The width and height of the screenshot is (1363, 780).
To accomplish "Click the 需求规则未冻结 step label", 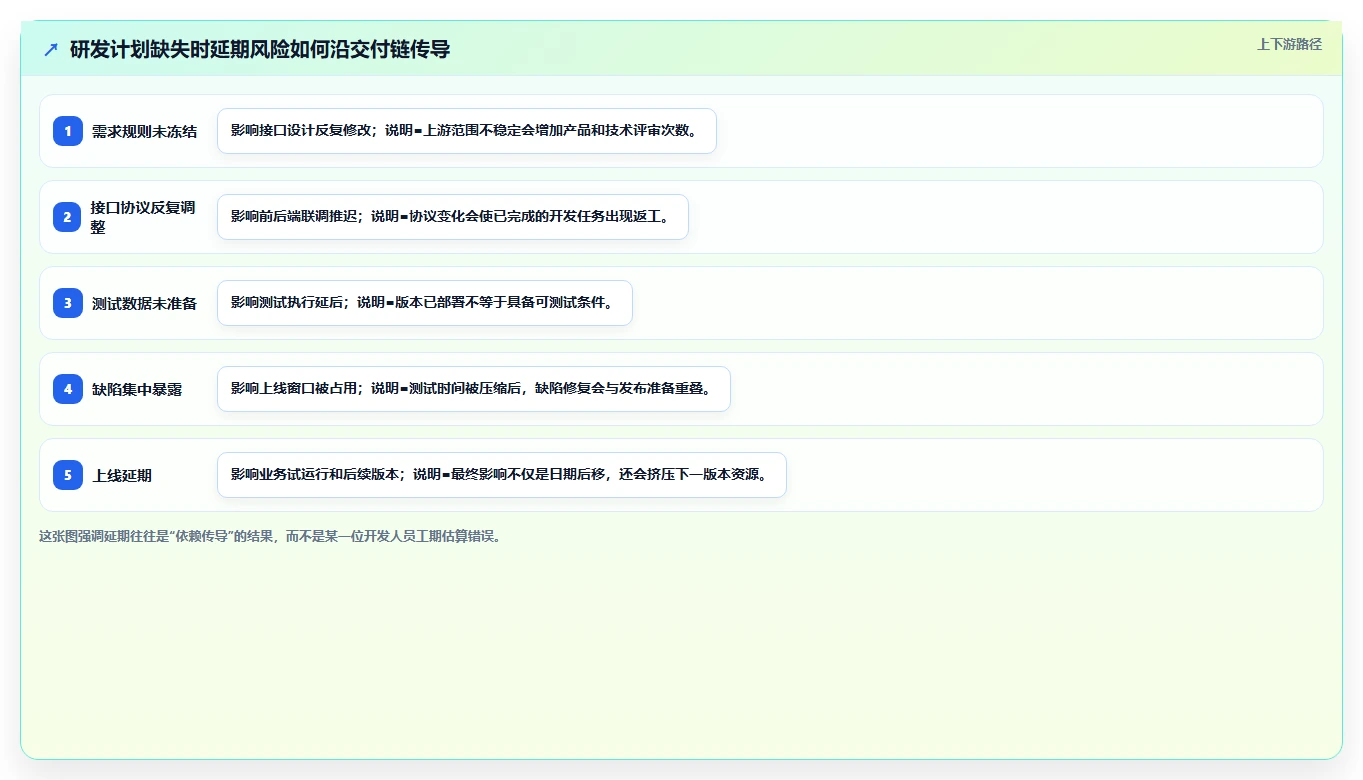I will pyautogui.click(x=144, y=131).
